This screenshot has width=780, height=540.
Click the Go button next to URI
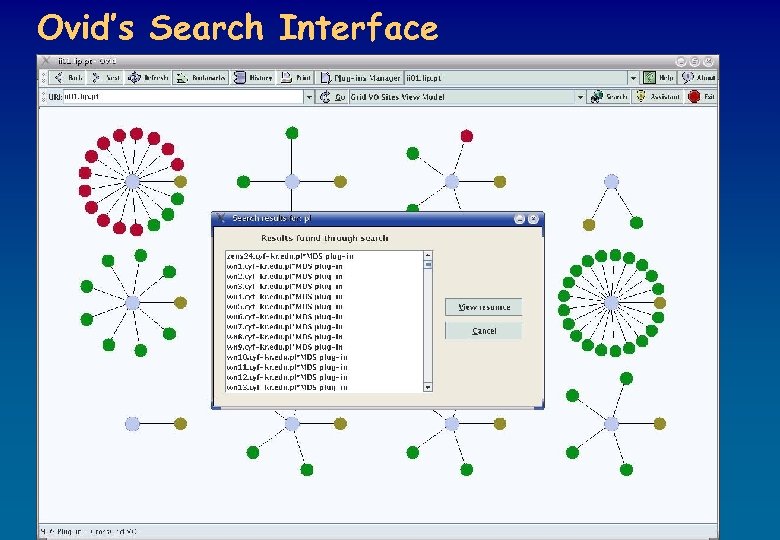click(x=332, y=97)
